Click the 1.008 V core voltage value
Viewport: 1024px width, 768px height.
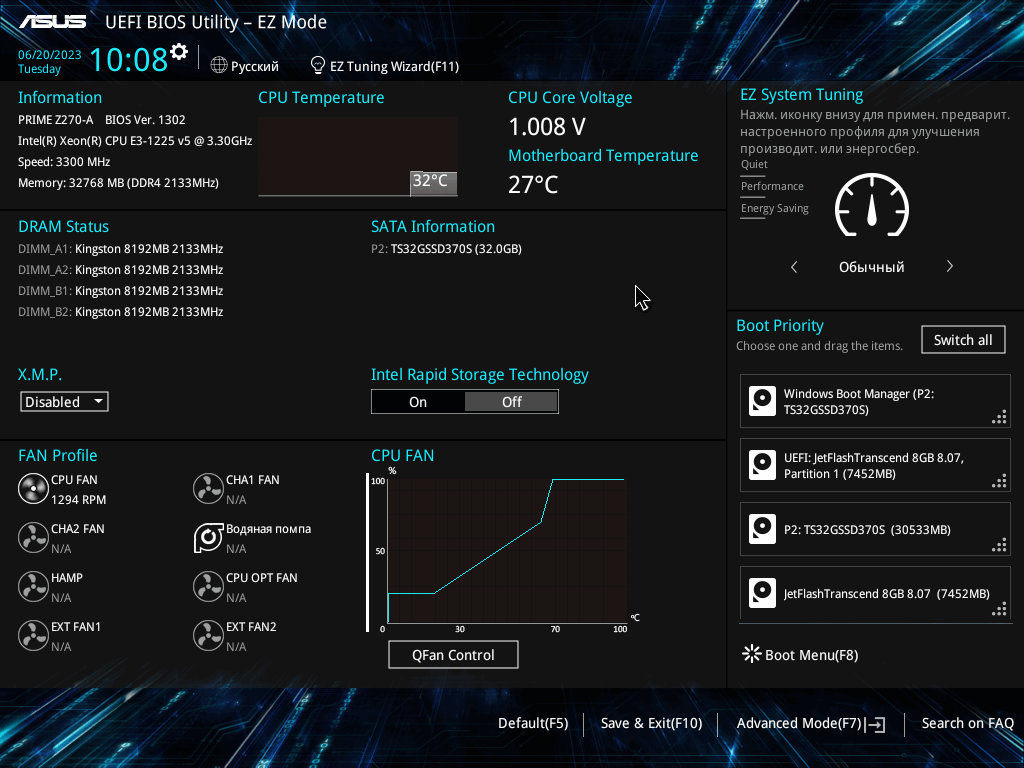click(547, 127)
